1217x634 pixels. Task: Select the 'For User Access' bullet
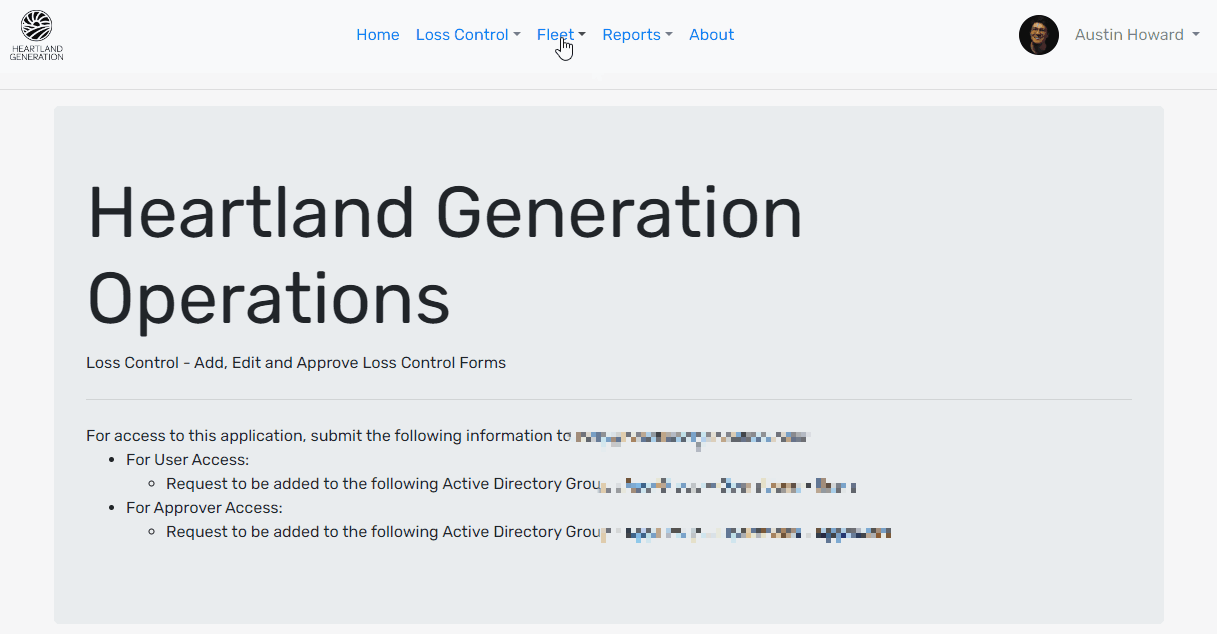click(x=187, y=460)
